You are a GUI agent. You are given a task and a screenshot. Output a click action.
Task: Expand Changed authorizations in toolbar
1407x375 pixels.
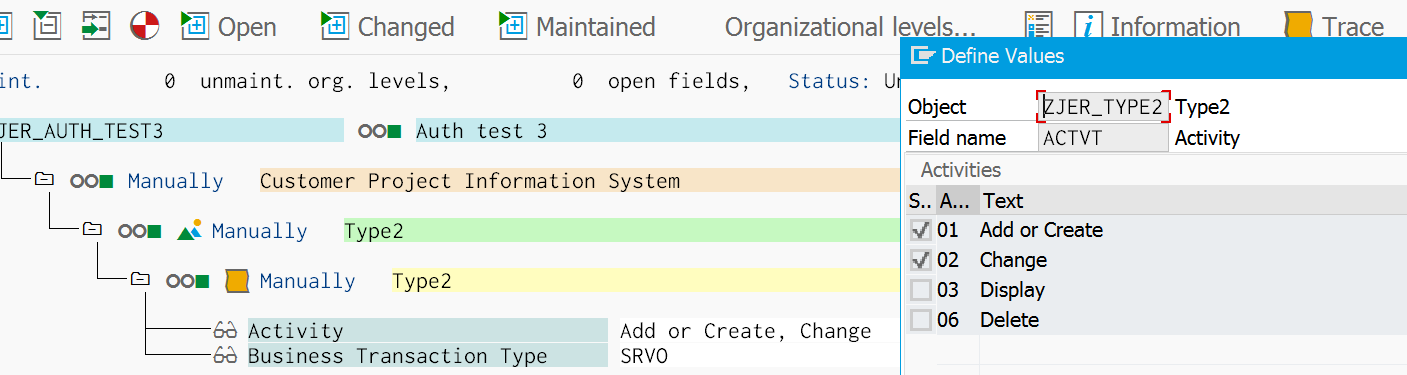387,27
